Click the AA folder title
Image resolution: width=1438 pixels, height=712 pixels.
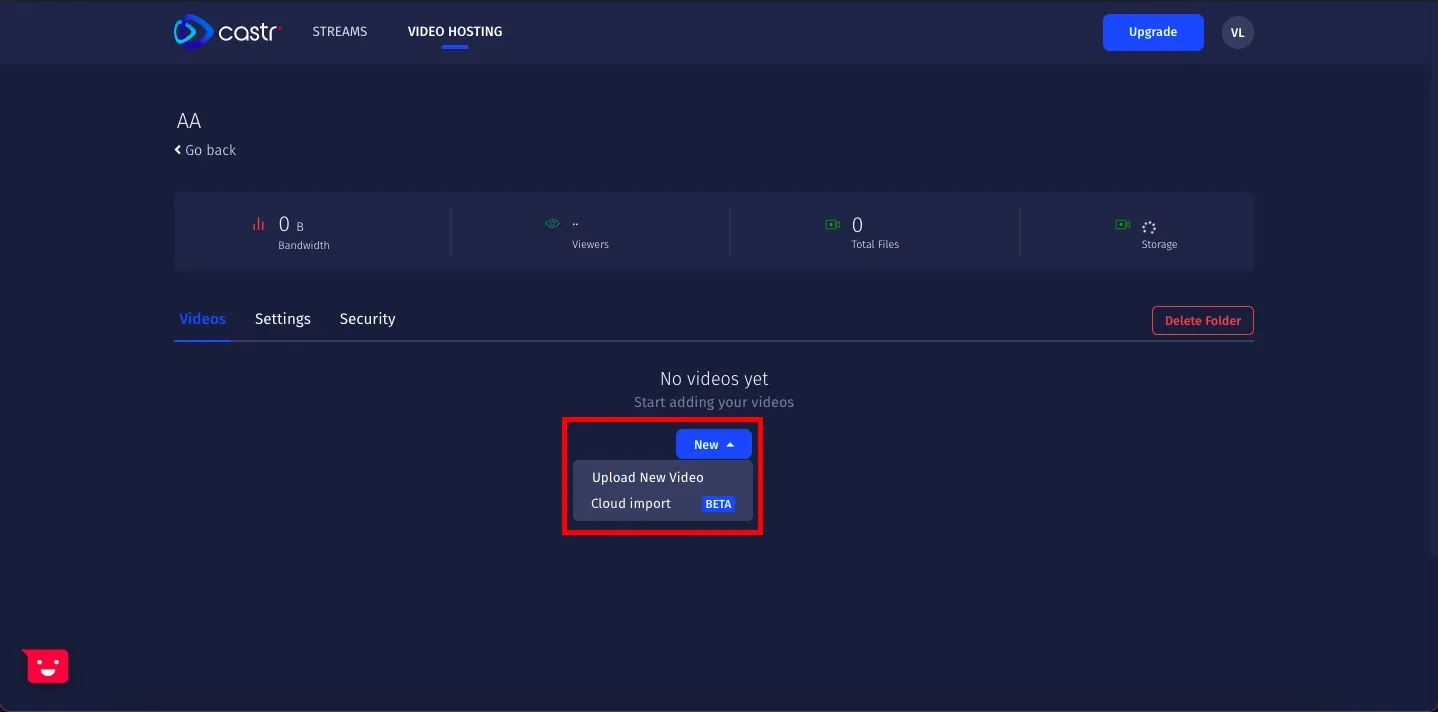click(x=189, y=121)
